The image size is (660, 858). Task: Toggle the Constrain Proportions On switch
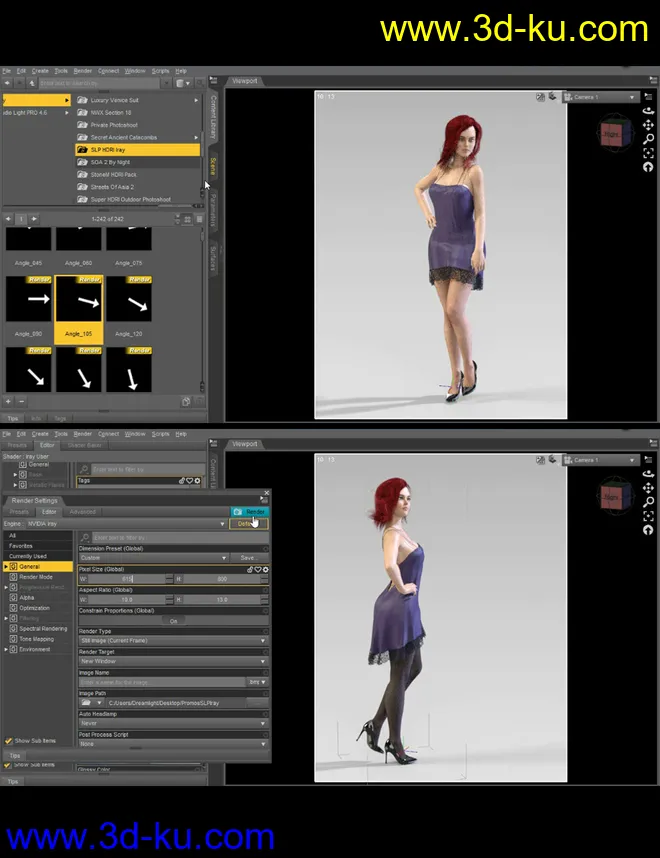(172, 620)
